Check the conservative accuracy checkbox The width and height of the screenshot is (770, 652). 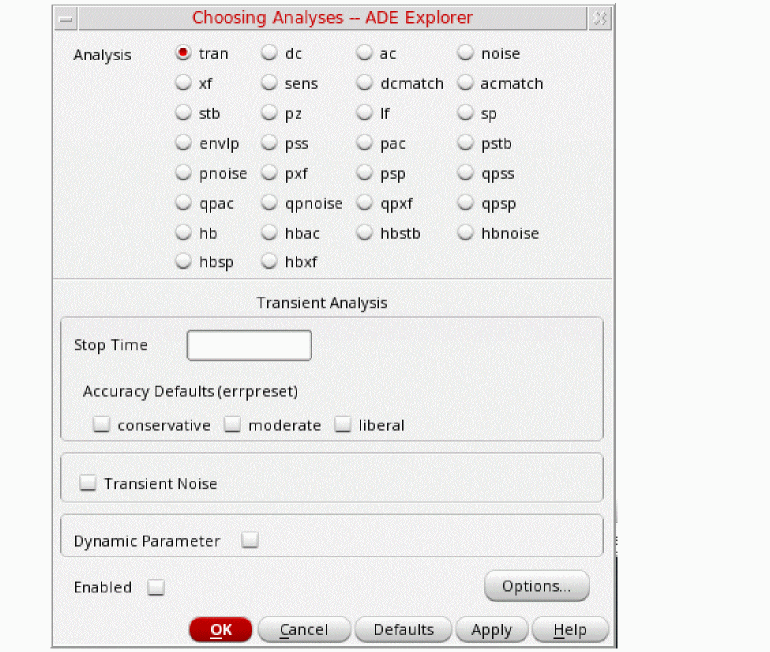102,424
